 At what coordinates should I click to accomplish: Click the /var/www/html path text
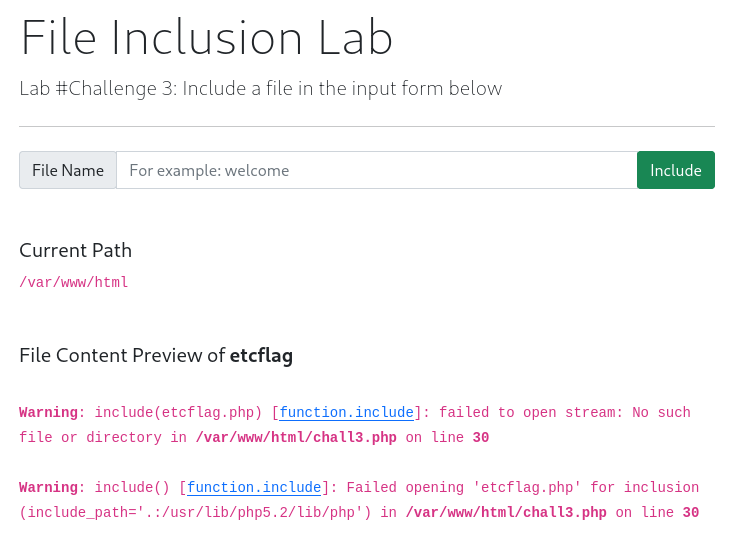pyautogui.click(x=74, y=282)
